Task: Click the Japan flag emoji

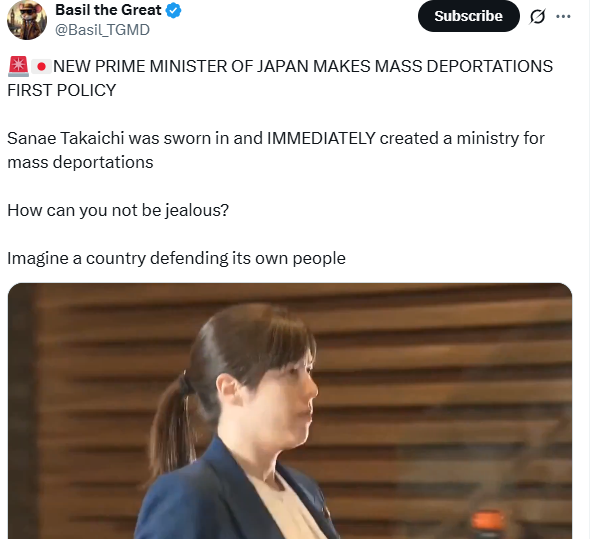Action: (41, 67)
